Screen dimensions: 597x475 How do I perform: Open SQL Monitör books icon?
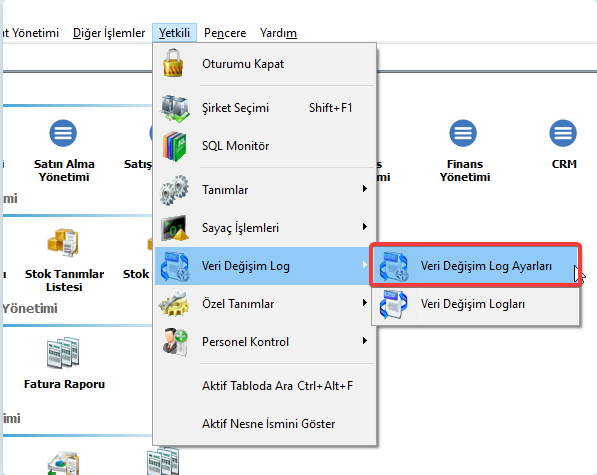(x=175, y=146)
